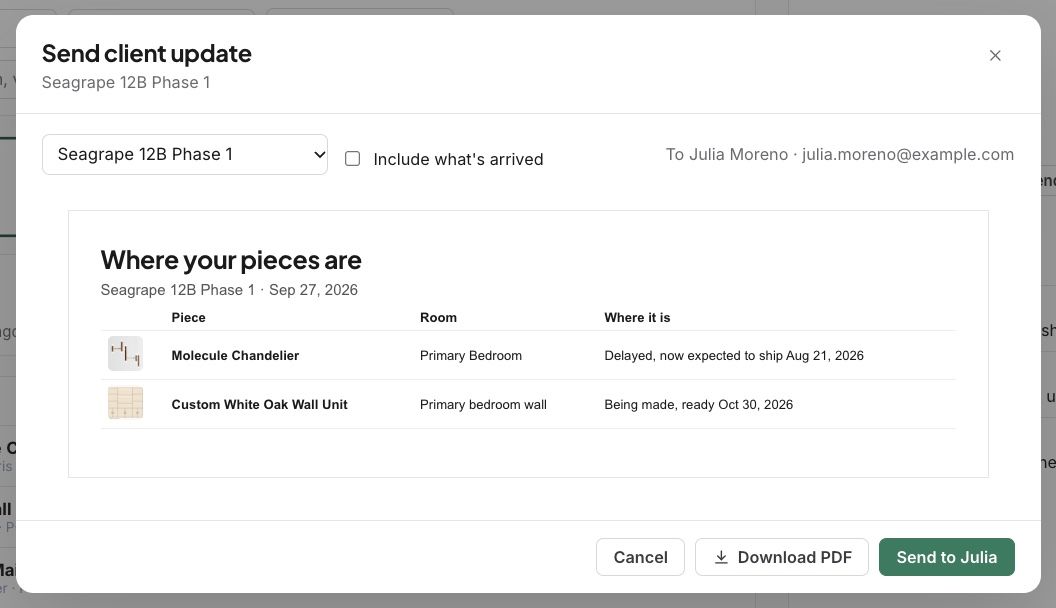This screenshot has width=1056, height=608.
Task: Select the Custom White Oak Wall Unit name
Action: click(x=259, y=405)
